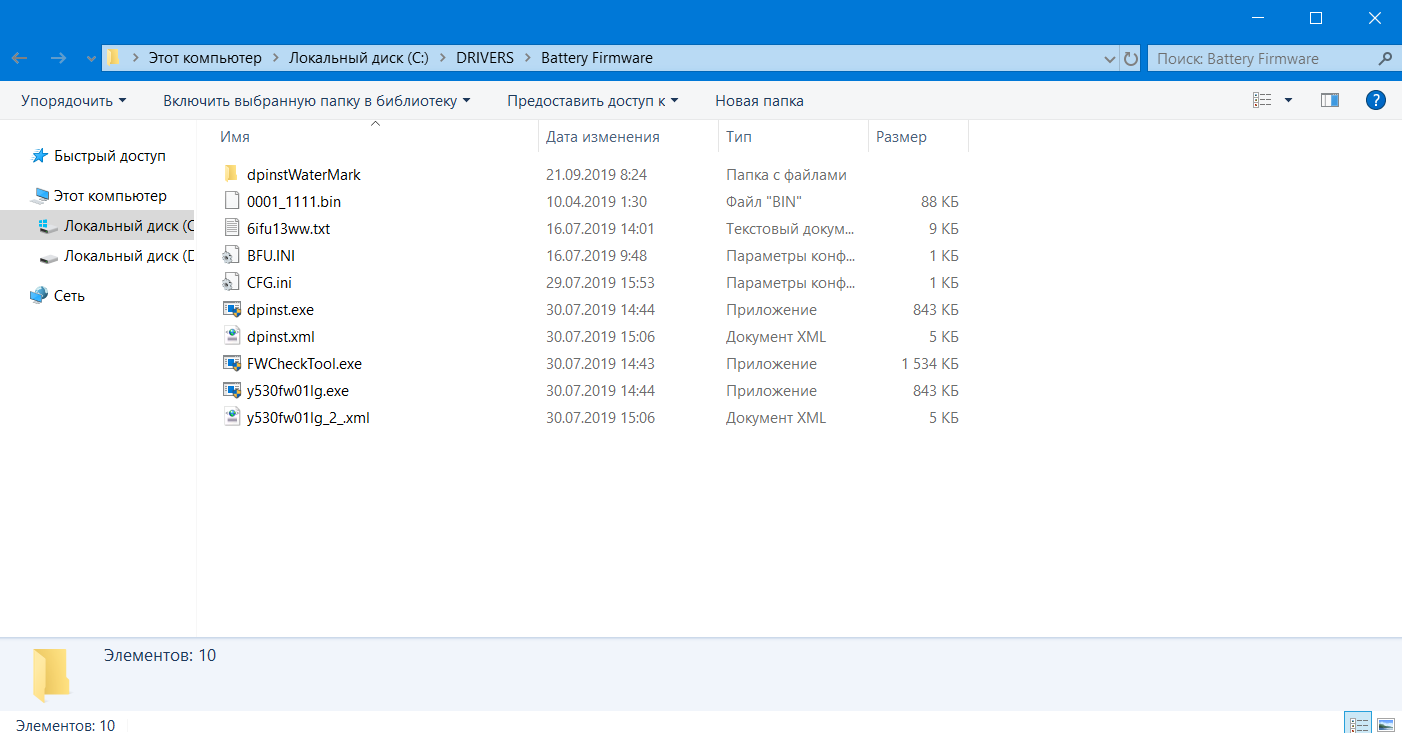Click the FWCheckTool.exe application icon

click(231, 363)
